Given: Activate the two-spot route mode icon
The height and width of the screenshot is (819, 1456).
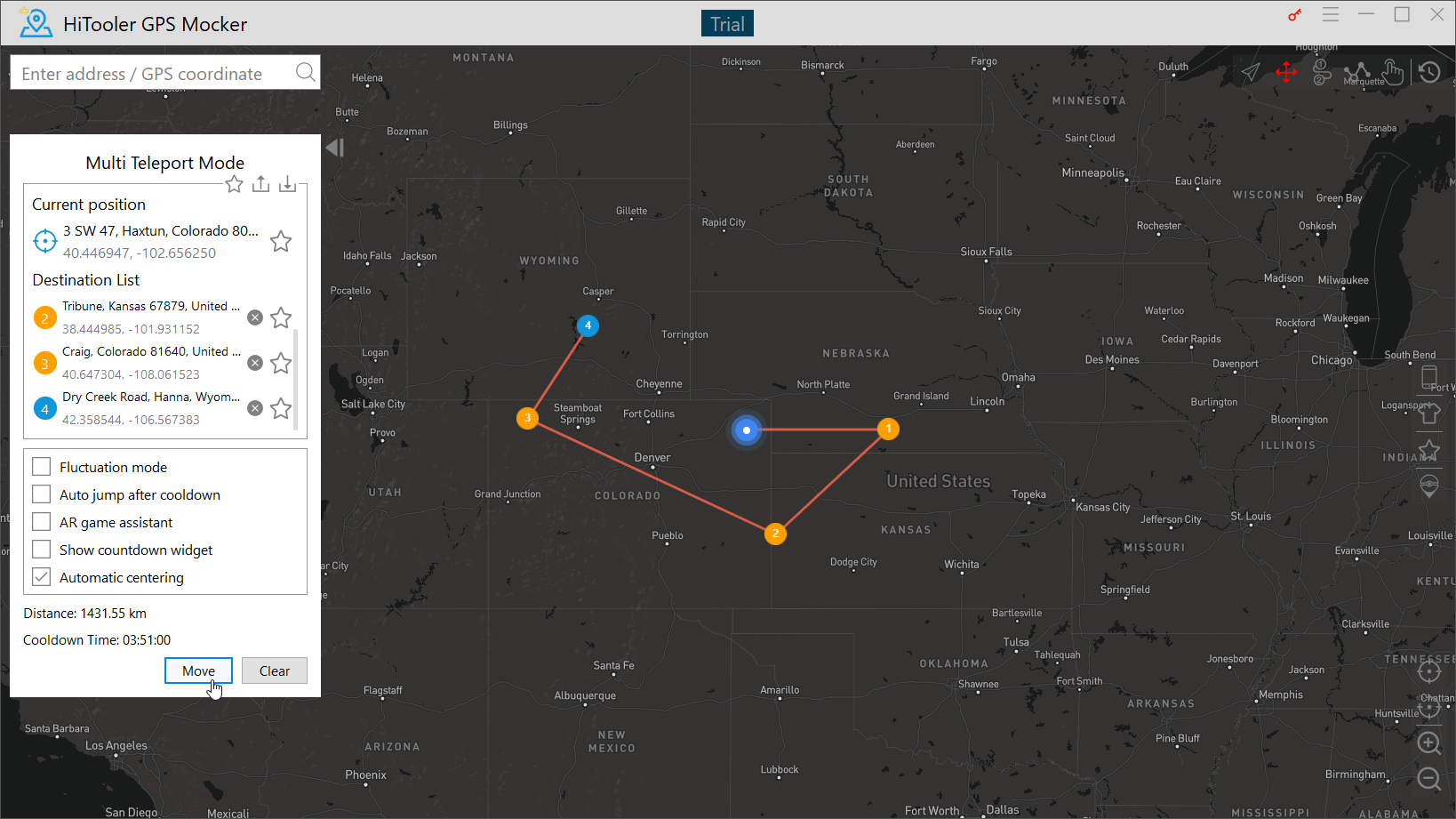Looking at the screenshot, I should [1322, 72].
